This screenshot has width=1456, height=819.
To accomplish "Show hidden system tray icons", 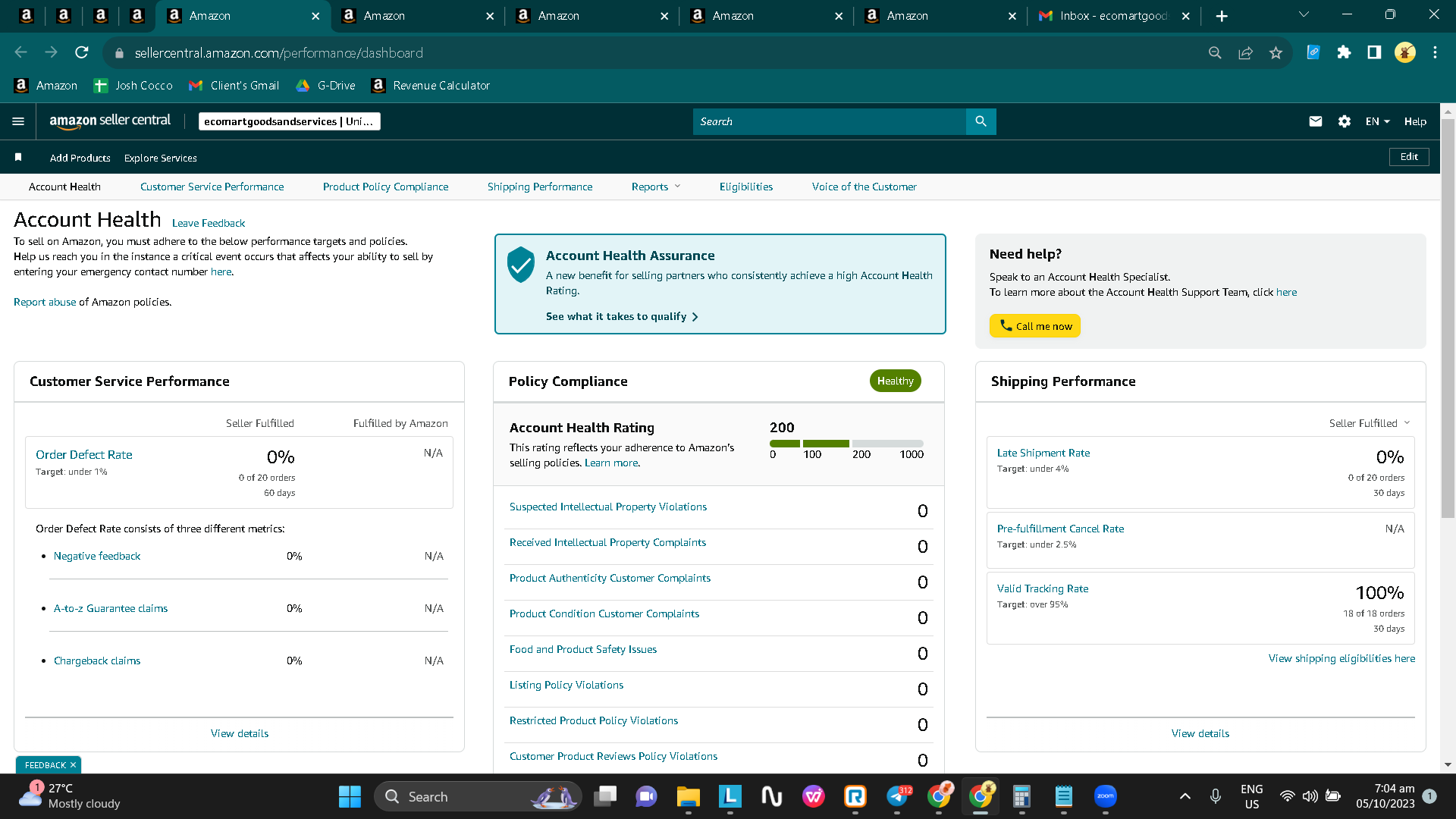I will (x=1185, y=796).
